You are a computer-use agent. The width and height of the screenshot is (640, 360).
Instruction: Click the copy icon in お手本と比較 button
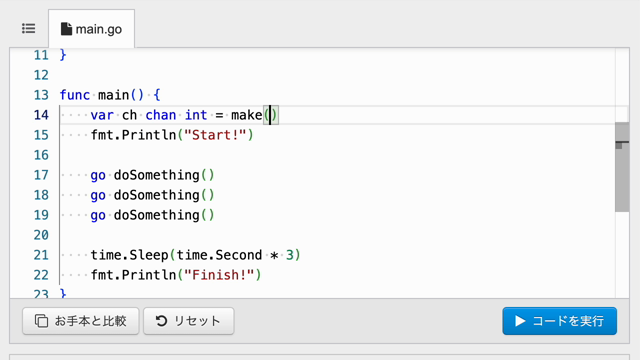point(41,321)
